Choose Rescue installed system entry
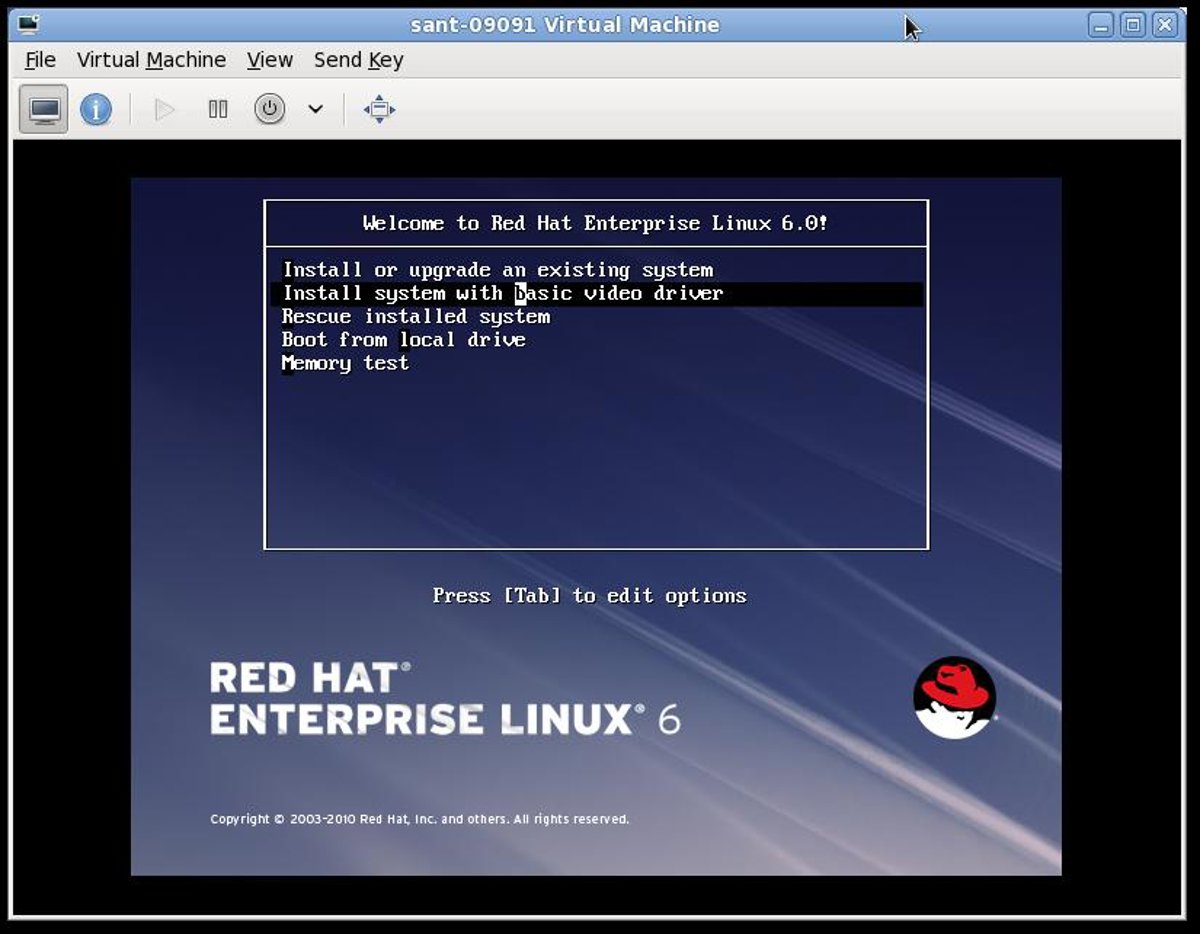 click(x=415, y=316)
